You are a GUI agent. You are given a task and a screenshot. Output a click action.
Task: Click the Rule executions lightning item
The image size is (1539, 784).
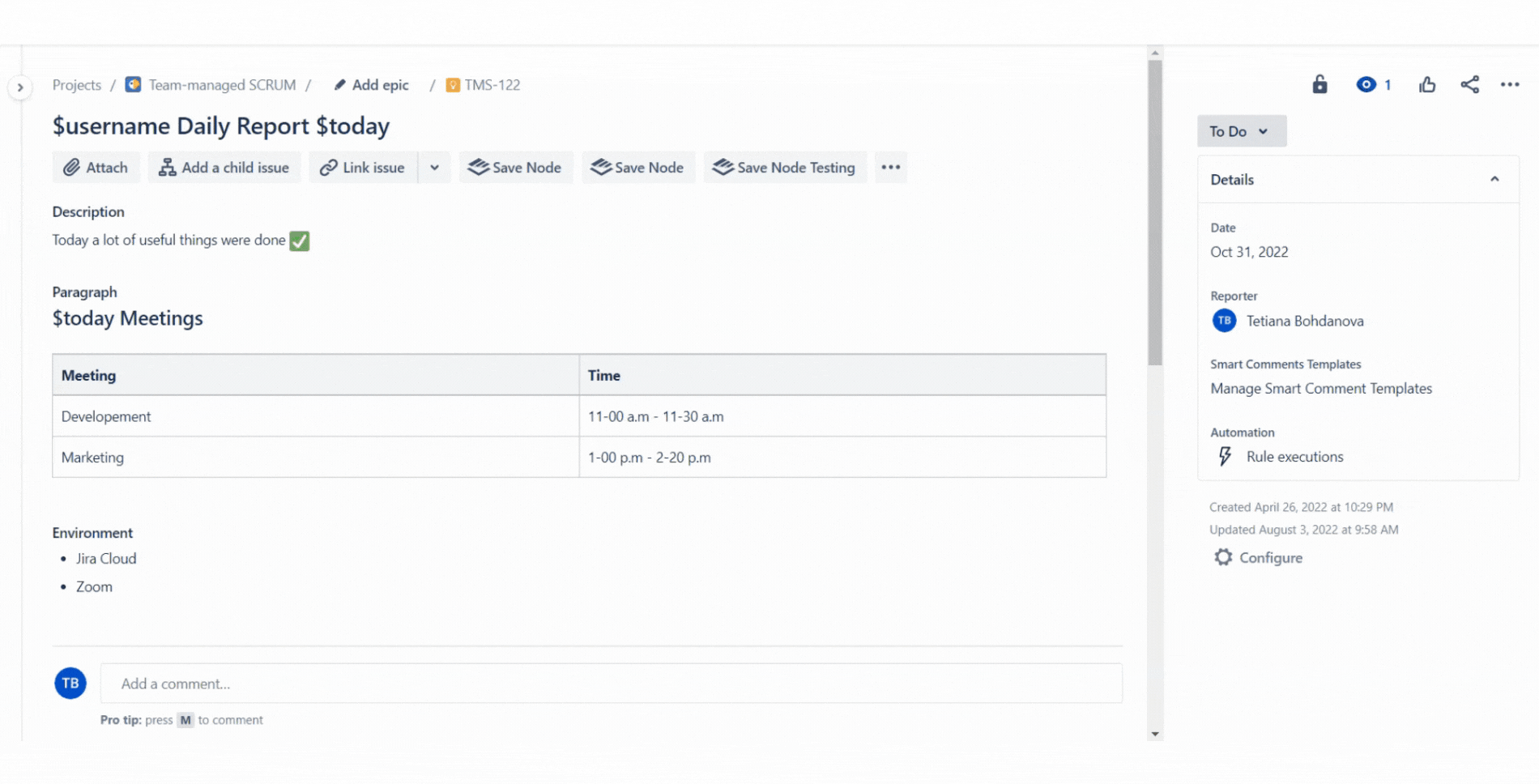point(1294,457)
